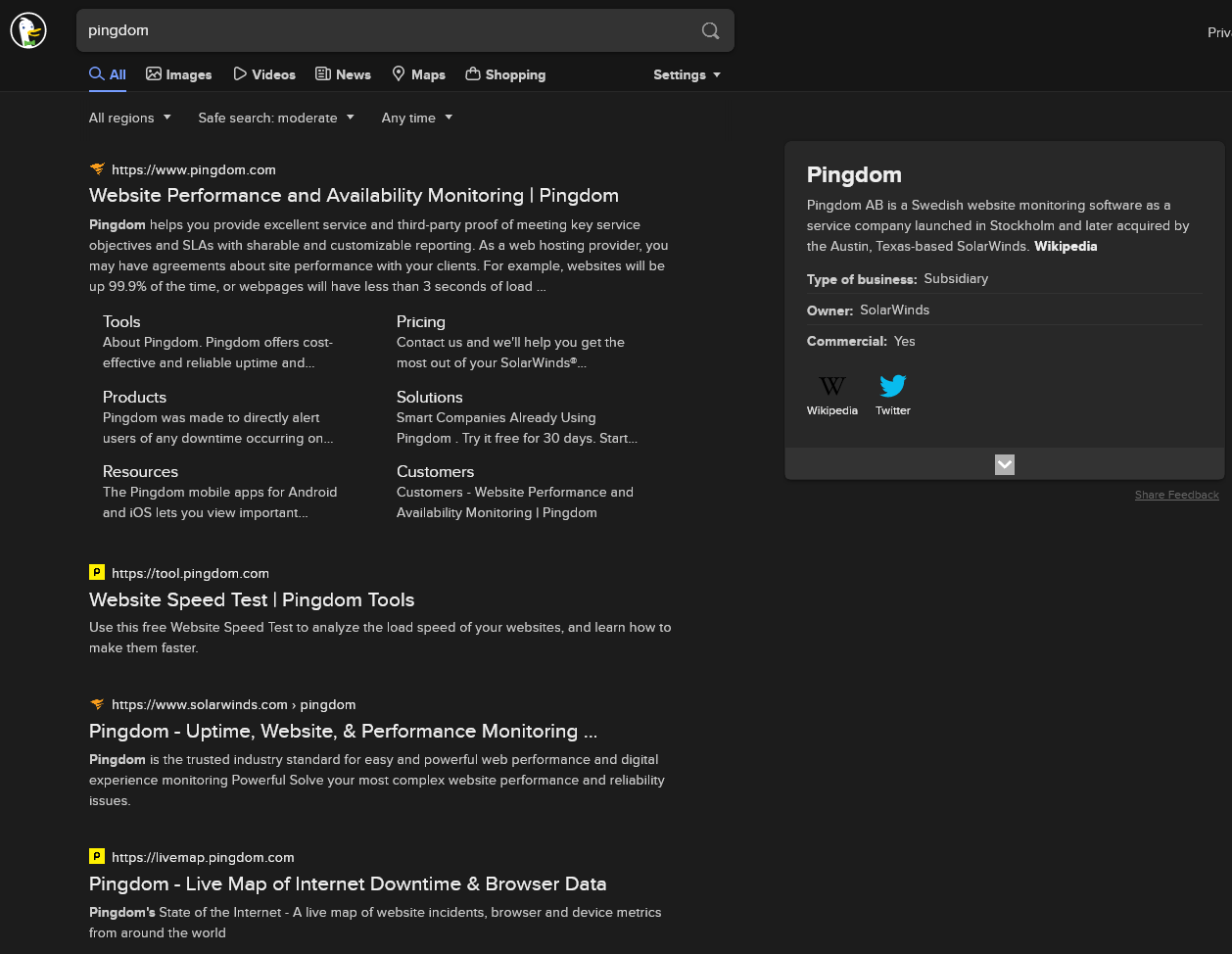Viewport: 1232px width, 954px height.
Task: Open the Safe search: moderate dropdown
Action: 276,118
